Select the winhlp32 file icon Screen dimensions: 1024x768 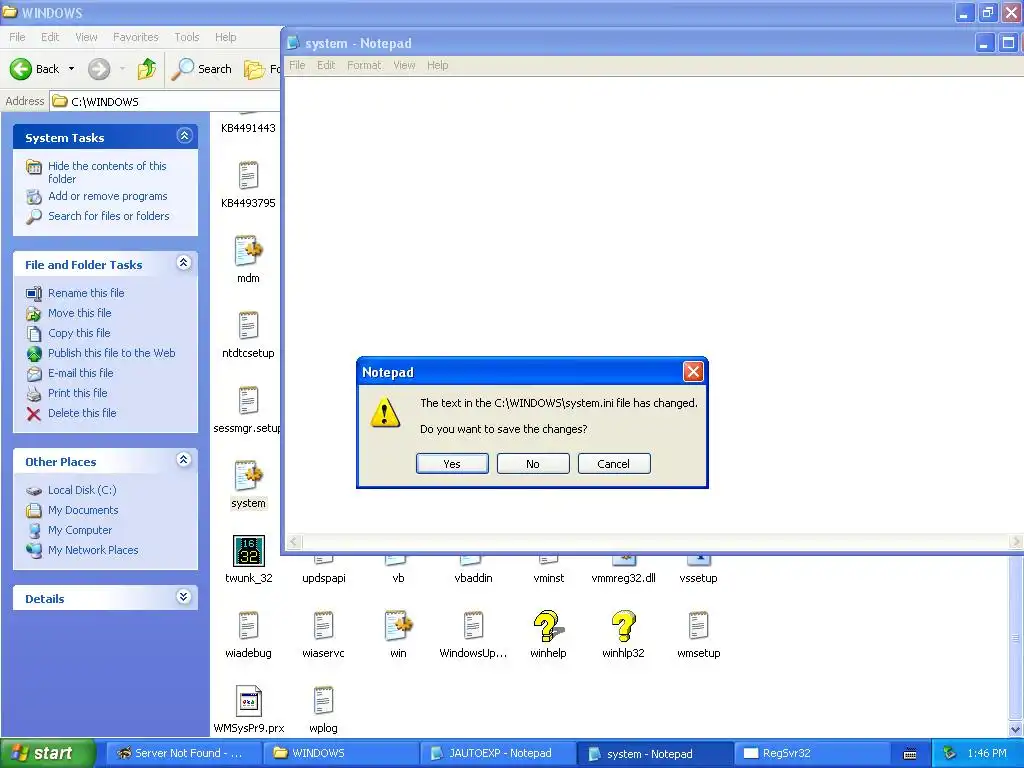point(624,626)
